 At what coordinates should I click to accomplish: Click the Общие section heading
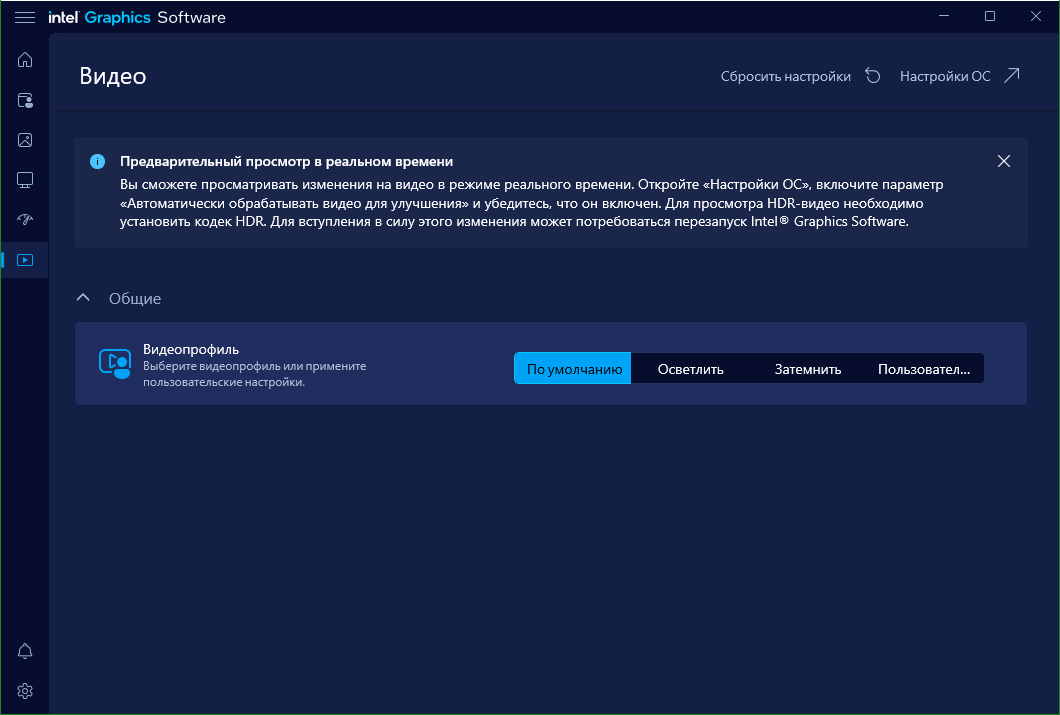coord(135,299)
